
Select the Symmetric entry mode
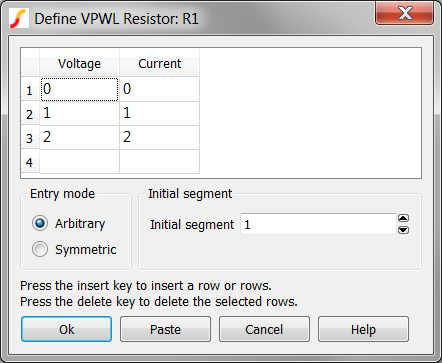40,249
